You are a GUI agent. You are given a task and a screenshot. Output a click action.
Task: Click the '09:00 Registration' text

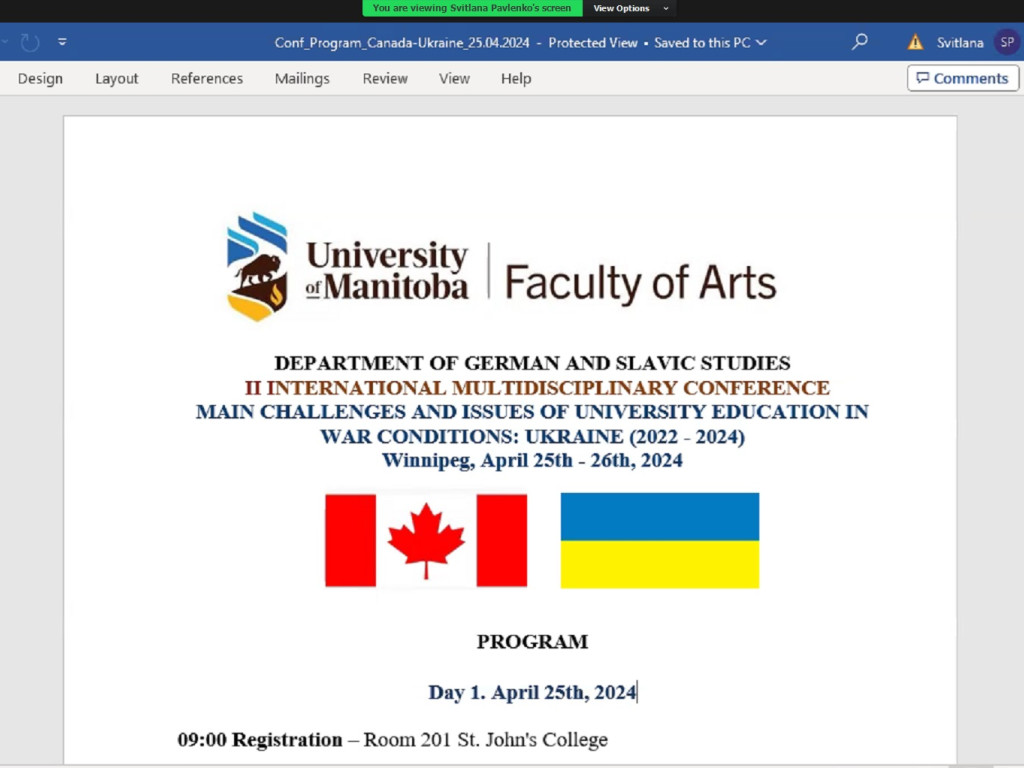coord(260,740)
